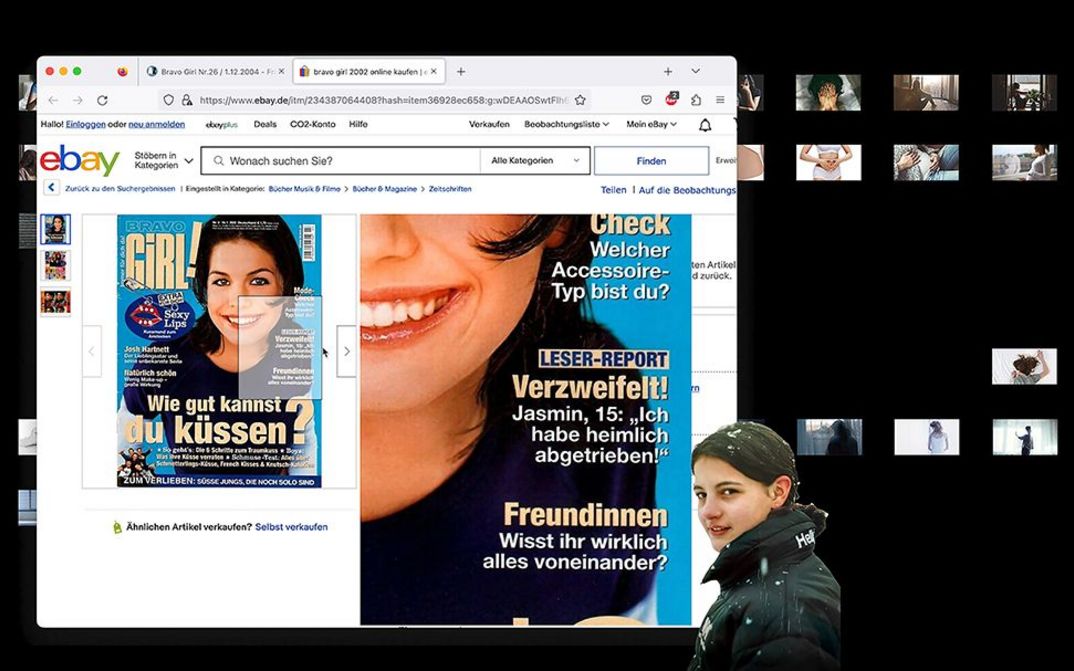
Task: Open the Firefox extensions puzzle icon
Action: (x=696, y=100)
